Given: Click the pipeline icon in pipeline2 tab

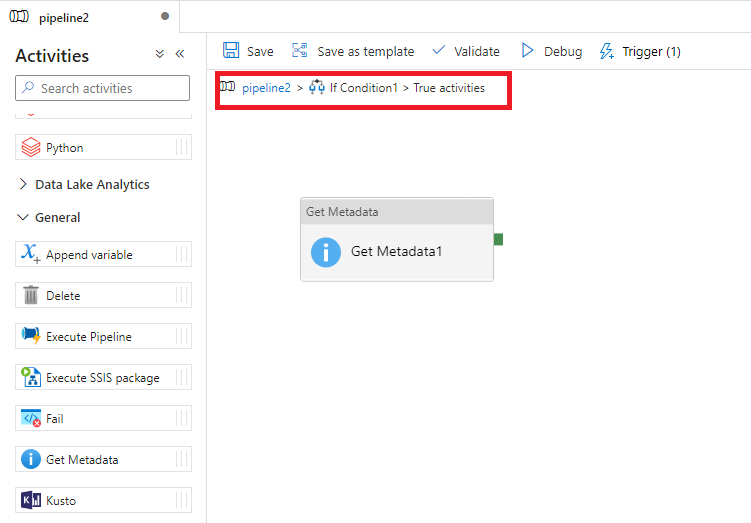Looking at the screenshot, I should click(x=19, y=17).
